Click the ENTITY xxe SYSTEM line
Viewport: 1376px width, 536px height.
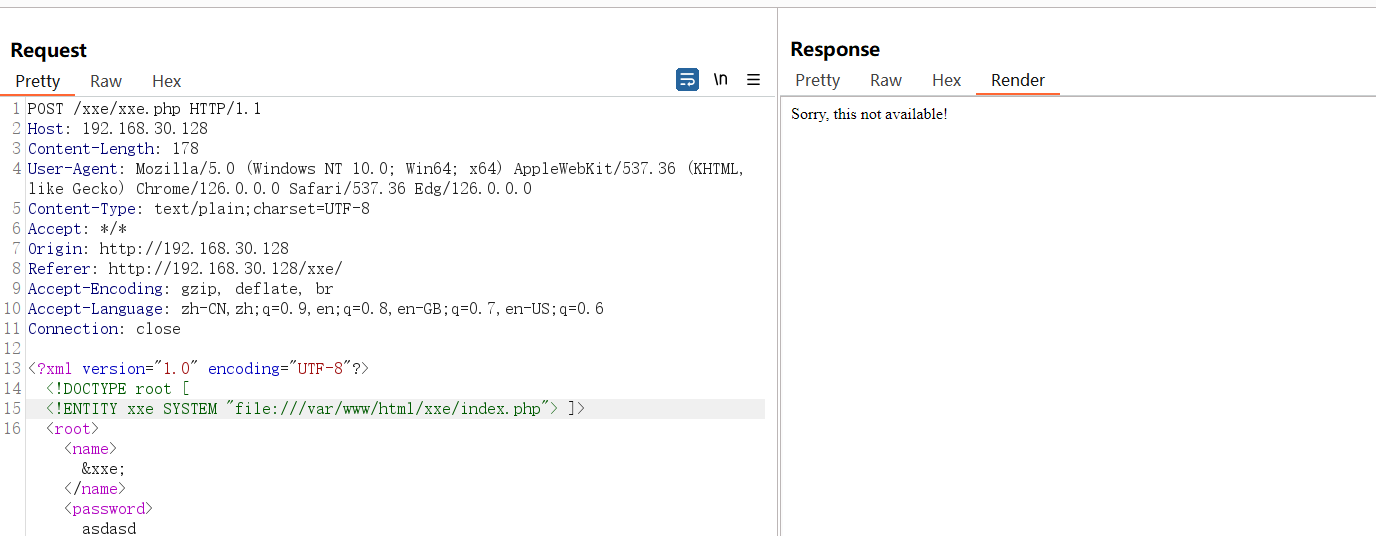tap(315, 408)
